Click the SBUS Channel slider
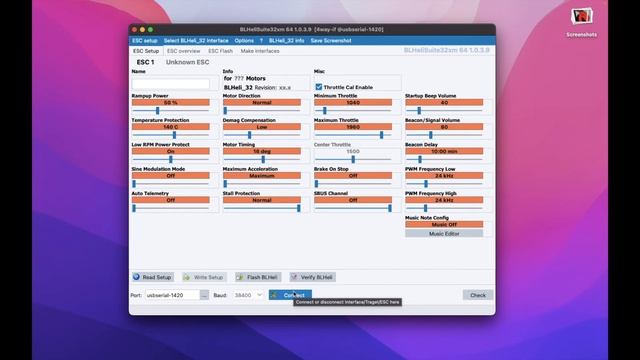The width and height of the screenshot is (640, 360). (x=353, y=209)
